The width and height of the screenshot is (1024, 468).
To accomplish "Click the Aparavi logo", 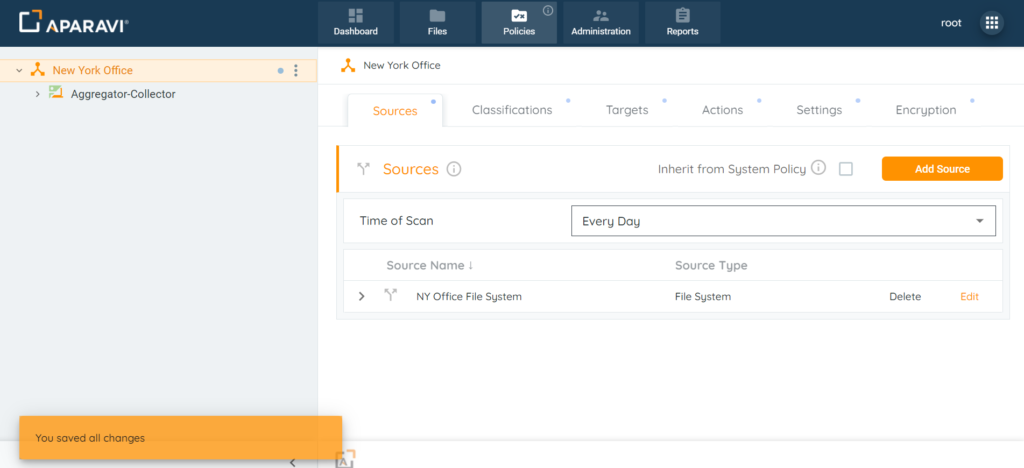I will click(73, 23).
